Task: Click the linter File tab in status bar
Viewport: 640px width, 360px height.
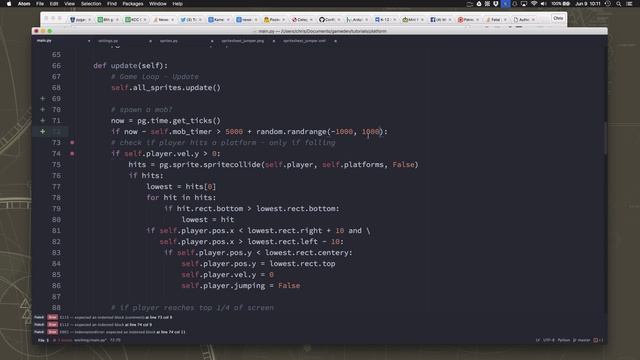Action: pyautogui.click(x=43, y=340)
